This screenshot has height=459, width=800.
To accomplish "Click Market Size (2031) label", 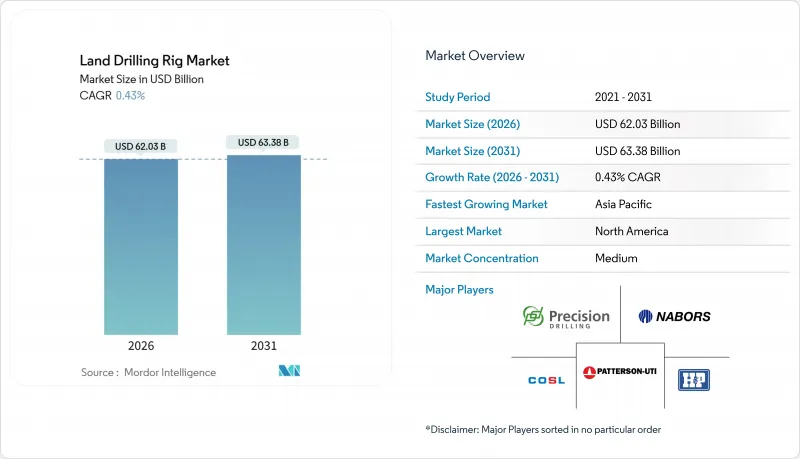I will coord(472,151).
